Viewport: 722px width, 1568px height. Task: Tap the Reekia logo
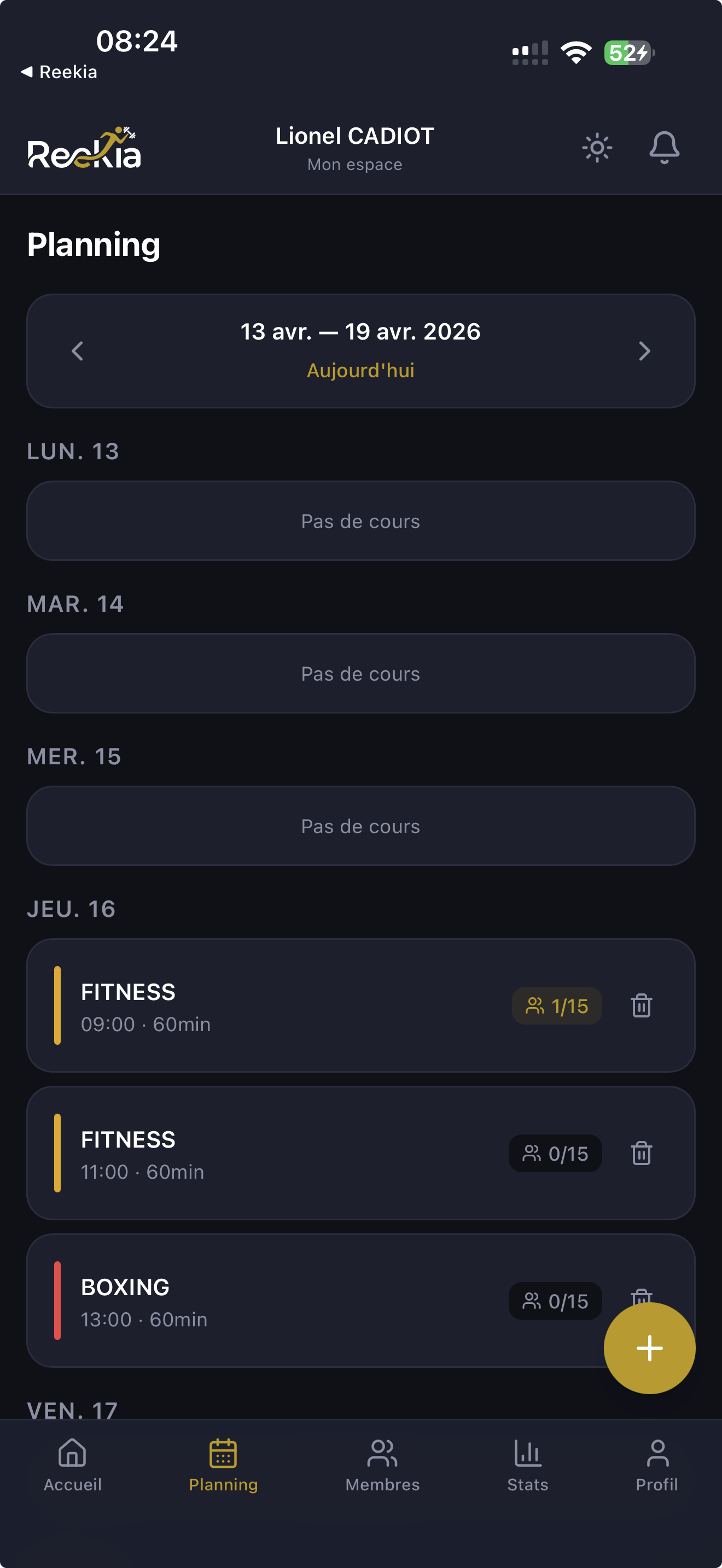coord(84,148)
